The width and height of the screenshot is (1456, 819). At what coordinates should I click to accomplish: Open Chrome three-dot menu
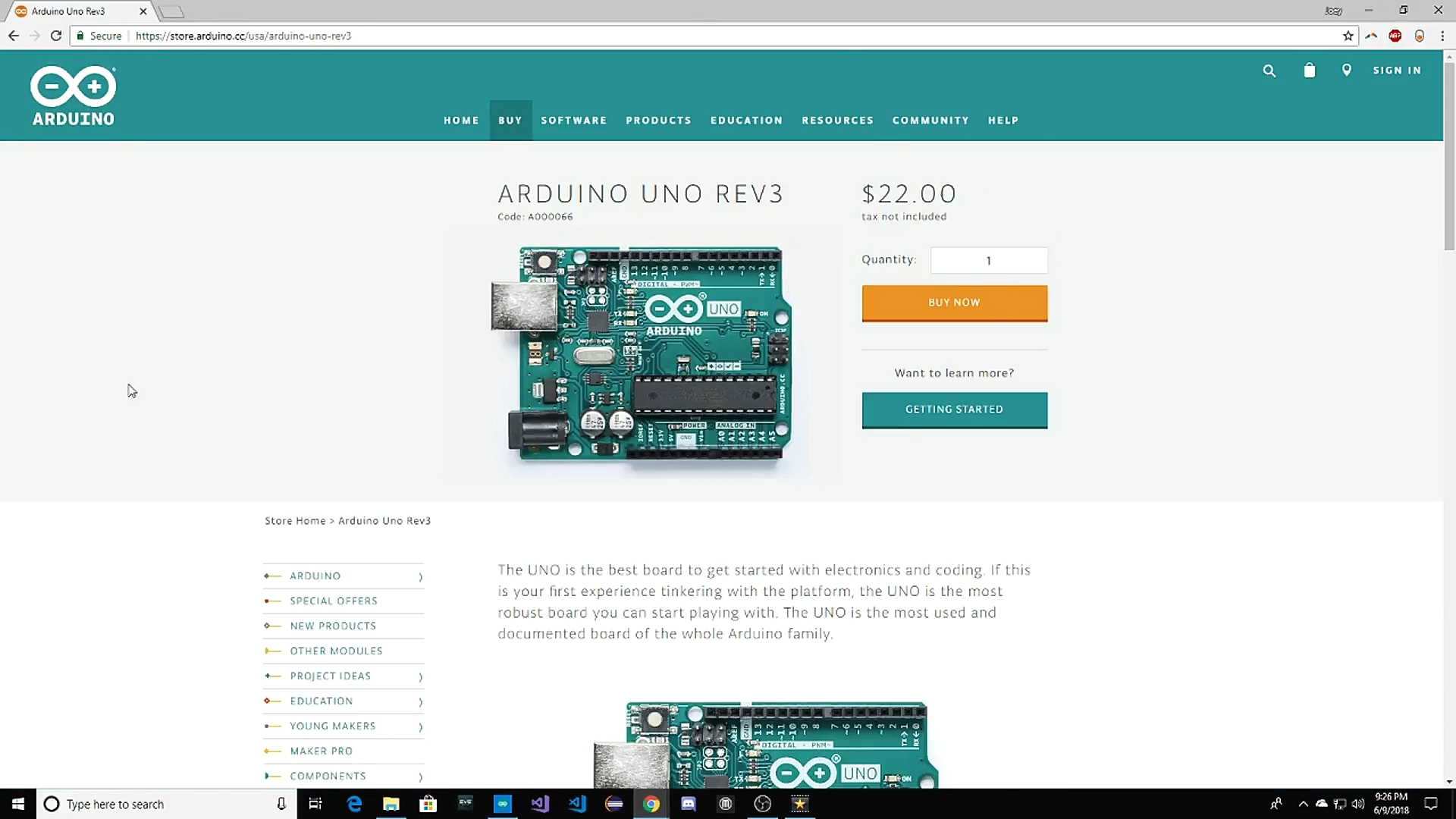click(1442, 36)
